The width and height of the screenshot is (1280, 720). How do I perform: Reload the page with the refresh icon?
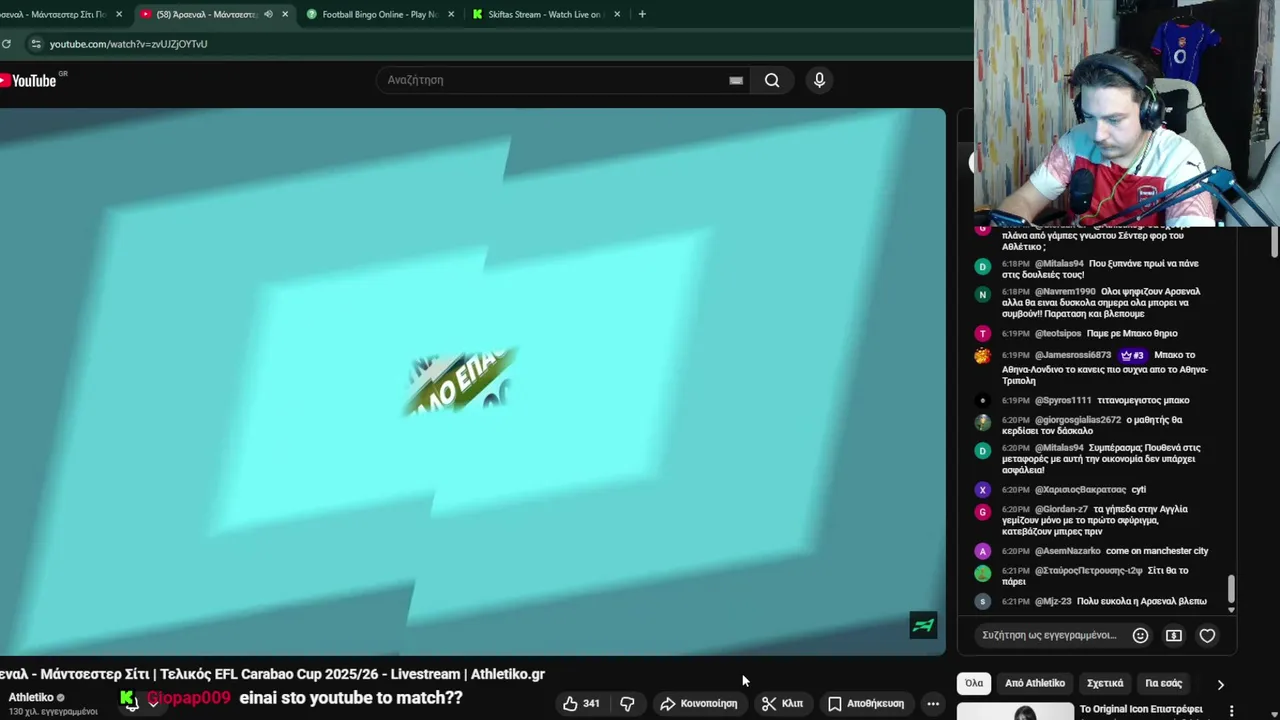point(7,44)
